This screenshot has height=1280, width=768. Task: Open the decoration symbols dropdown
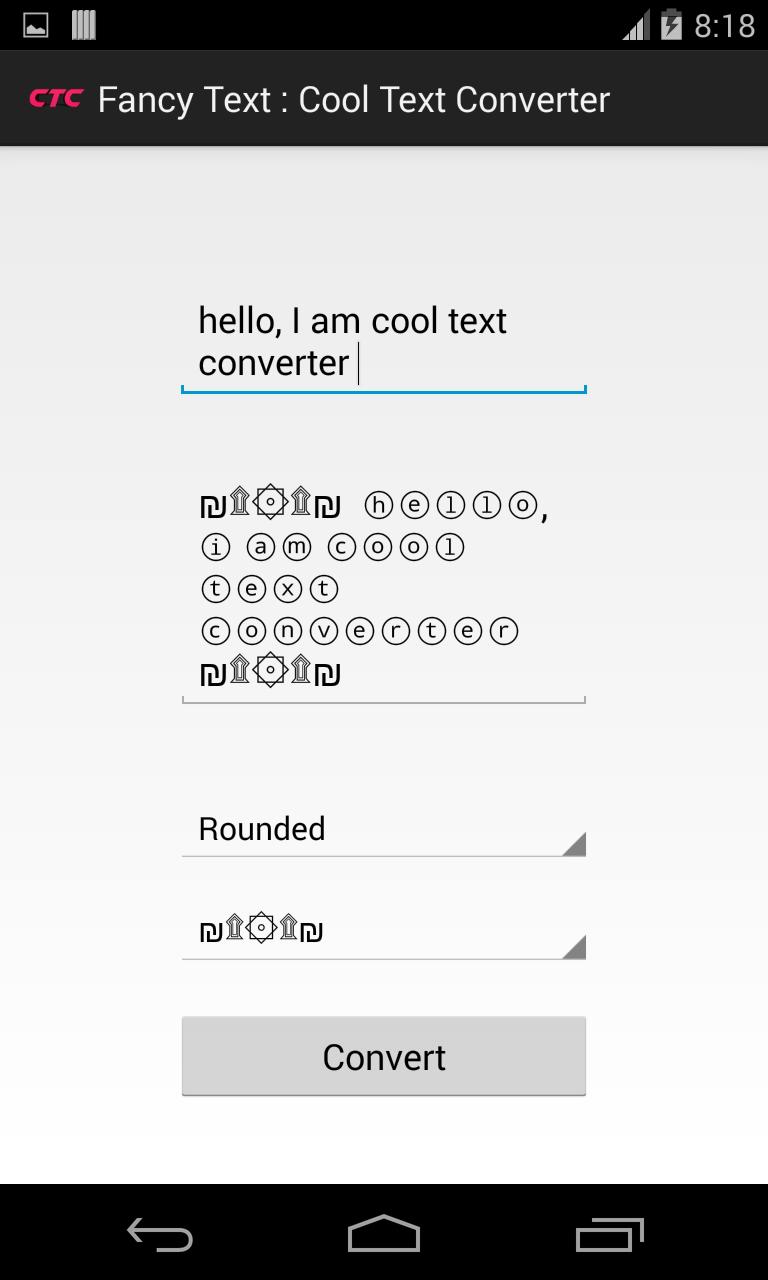click(383, 930)
